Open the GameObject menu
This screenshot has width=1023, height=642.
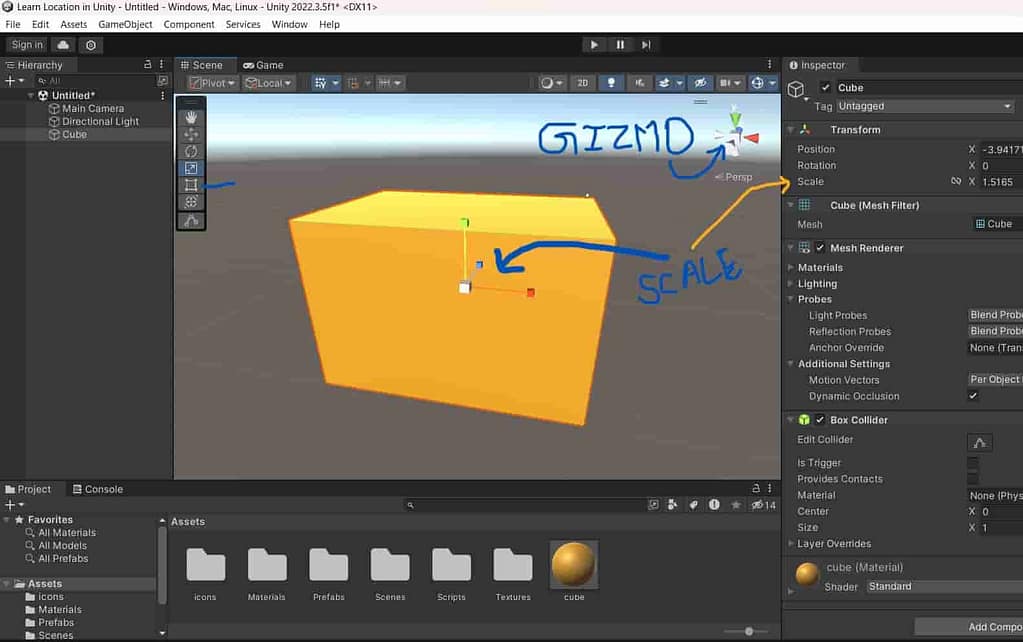coord(126,24)
